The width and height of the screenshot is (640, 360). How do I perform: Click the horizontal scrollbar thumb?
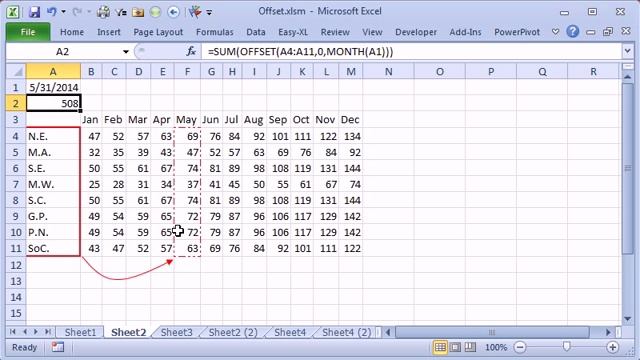[x=492, y=332]
